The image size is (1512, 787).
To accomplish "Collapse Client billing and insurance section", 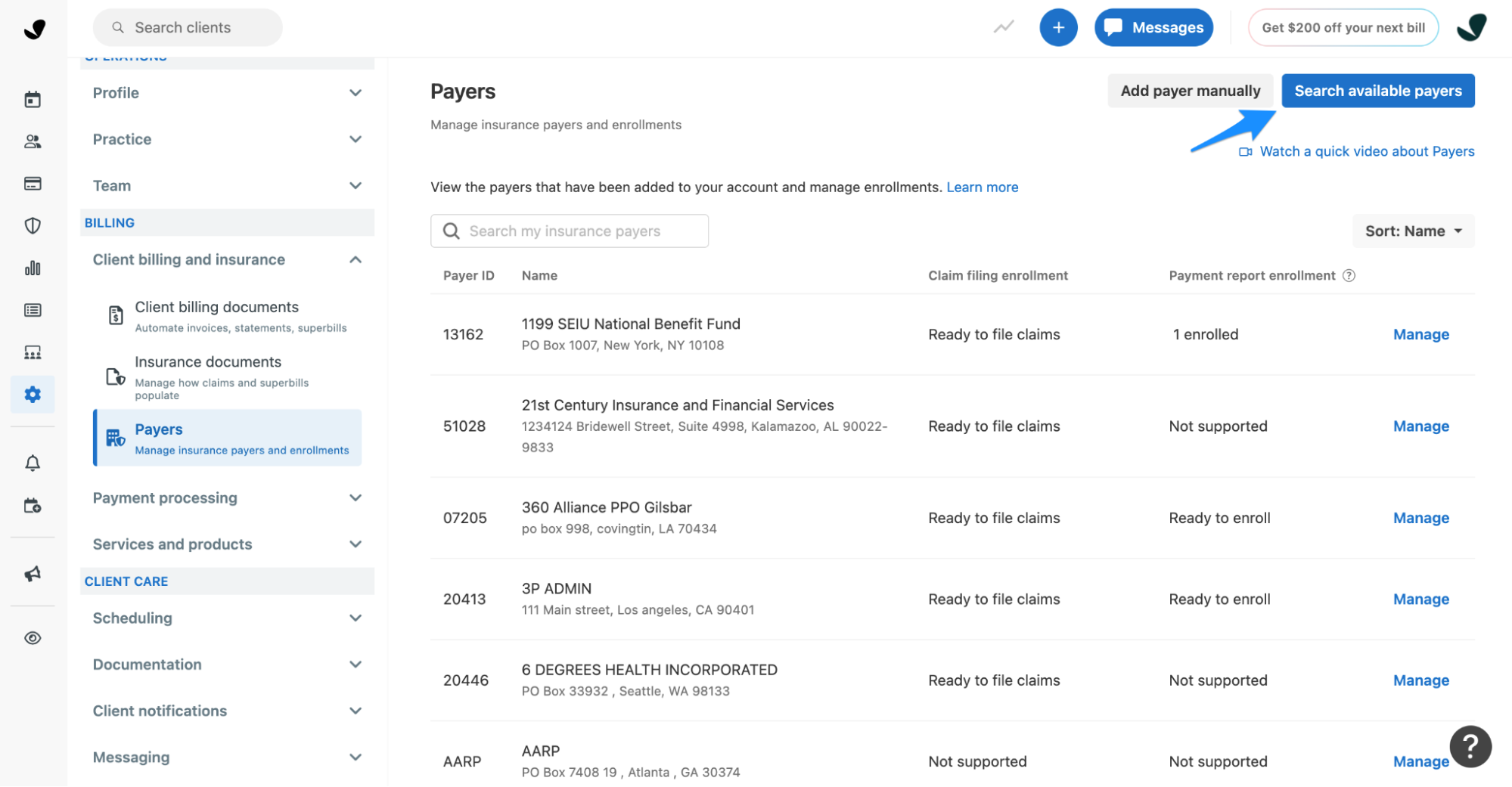I will click(x=227, y=259).
